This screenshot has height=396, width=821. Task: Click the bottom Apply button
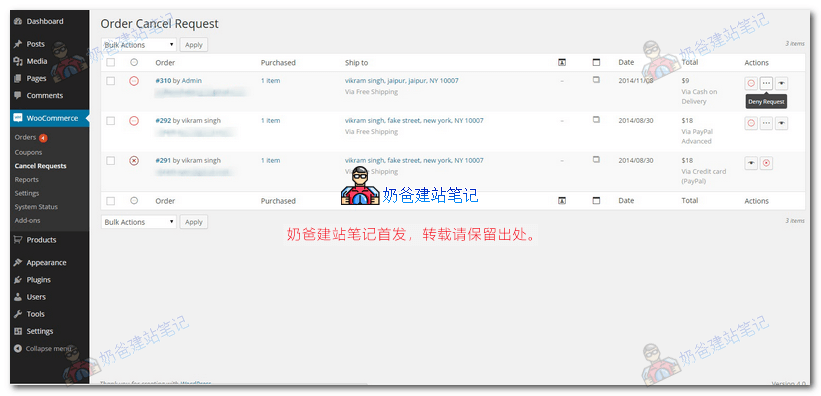tap(194, 222)
